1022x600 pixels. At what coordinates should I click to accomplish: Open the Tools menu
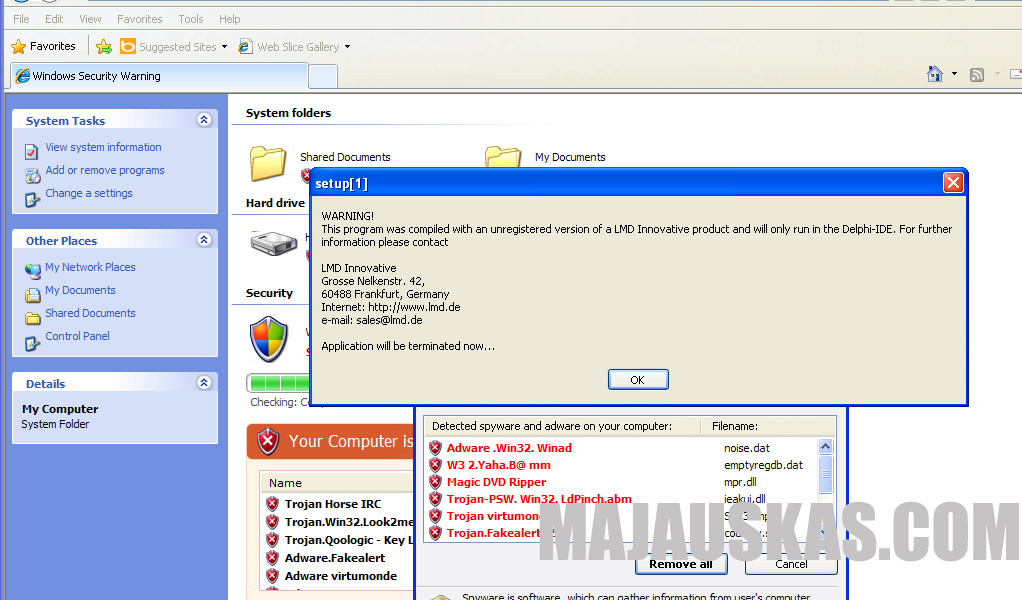[x=191, y=19]
